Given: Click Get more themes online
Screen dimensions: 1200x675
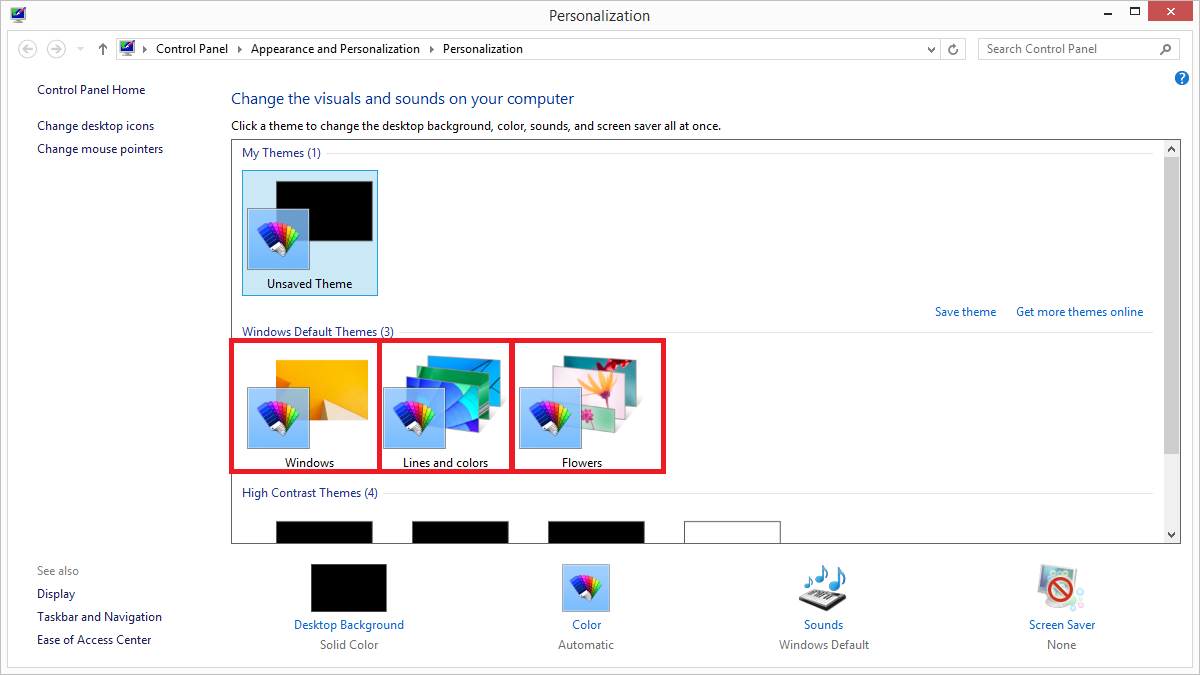Looking at the screenshot, I should (x=1079, y=312).
